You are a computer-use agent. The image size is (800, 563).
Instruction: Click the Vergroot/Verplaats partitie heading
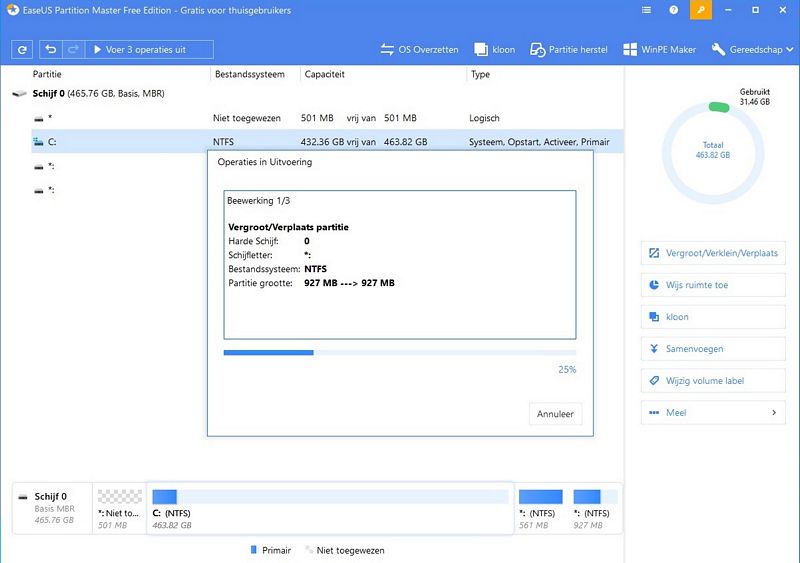(288, 227)
